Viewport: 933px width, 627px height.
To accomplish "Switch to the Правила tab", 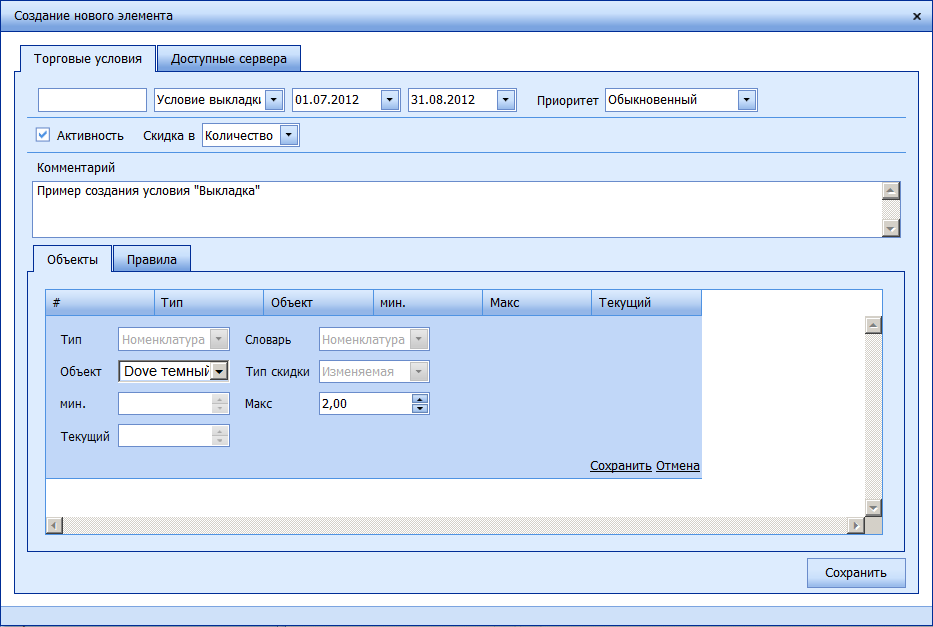I will pyautogui.click(x=152, y=260).
